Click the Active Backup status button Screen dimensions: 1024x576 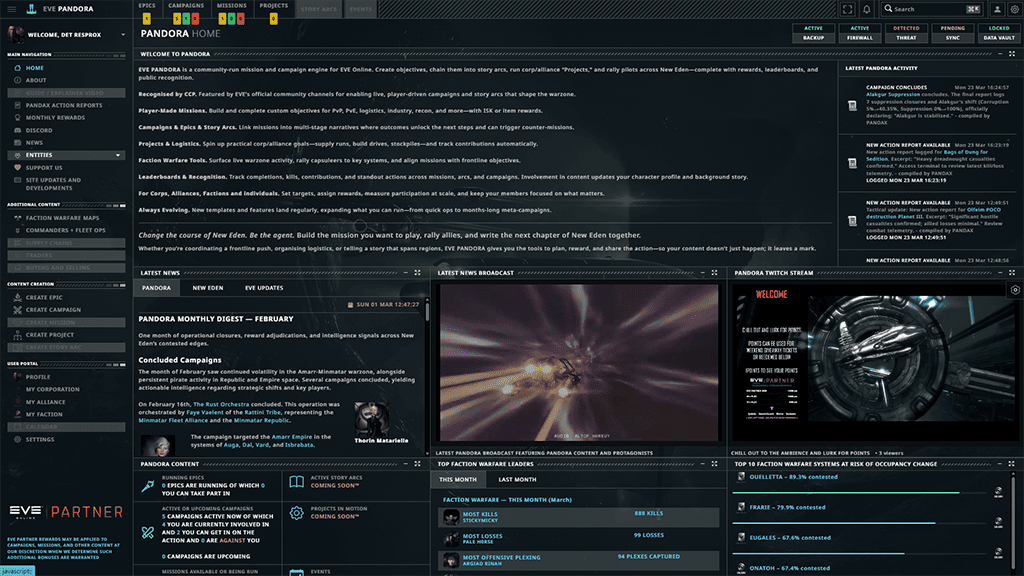coord(813,33)
